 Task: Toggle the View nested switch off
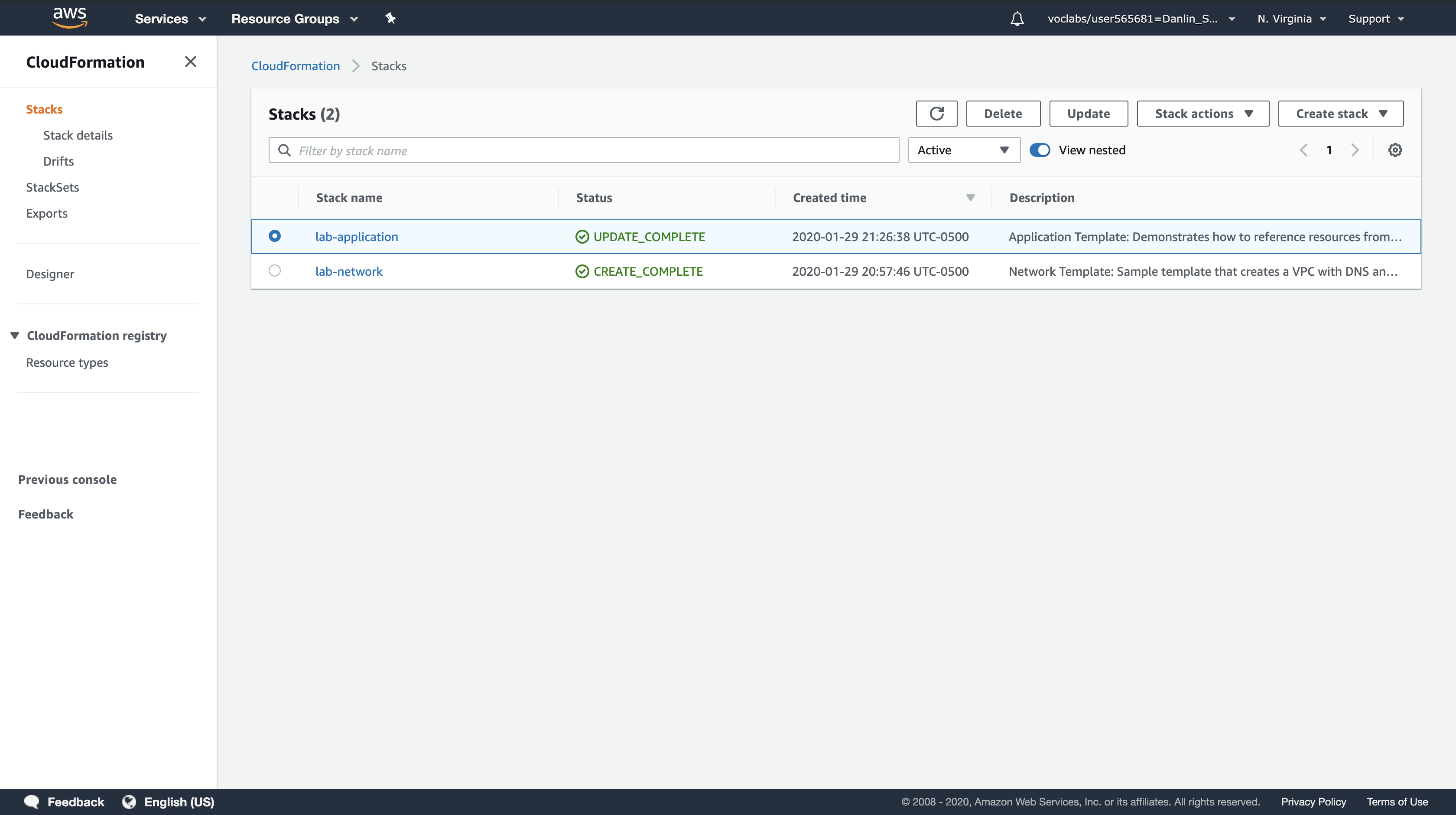click(1040, 150)
